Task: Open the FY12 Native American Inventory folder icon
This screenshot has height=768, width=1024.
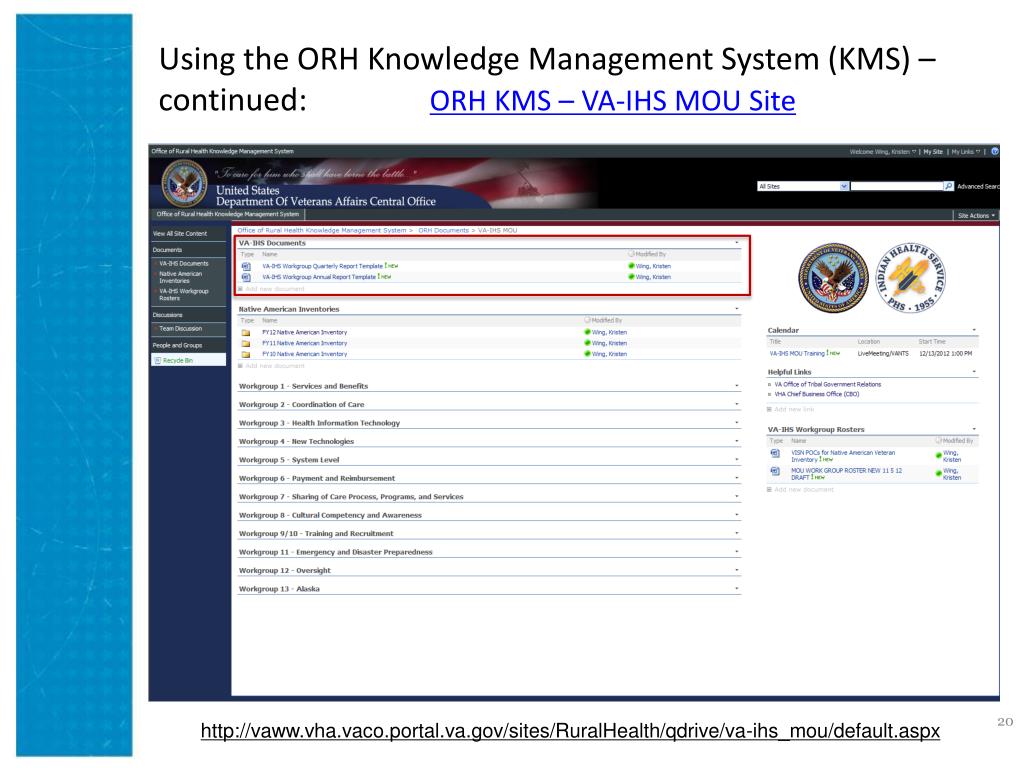Action: tap(245, 330)
